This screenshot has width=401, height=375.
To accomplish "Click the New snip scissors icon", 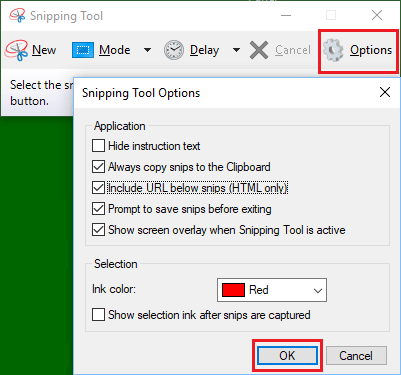I will pos(16,50).
